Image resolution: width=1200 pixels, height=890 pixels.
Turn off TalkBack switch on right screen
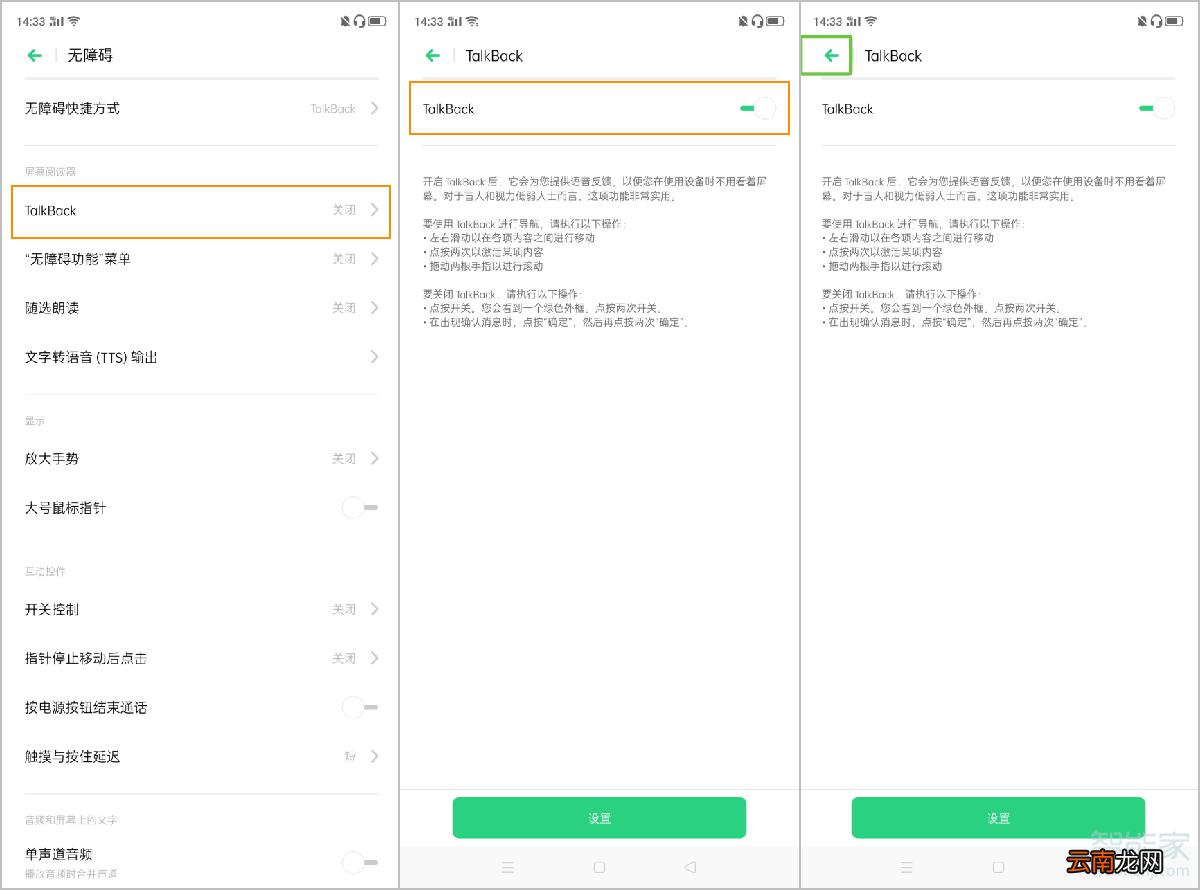coord(1157,108)
